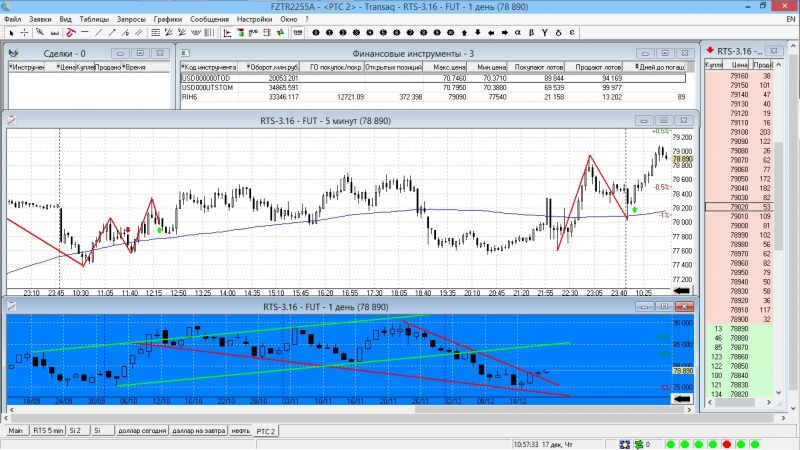Select the Fibonacci arcs tool
Viewport: 800px width, 450px height.
tap(196, 33)
